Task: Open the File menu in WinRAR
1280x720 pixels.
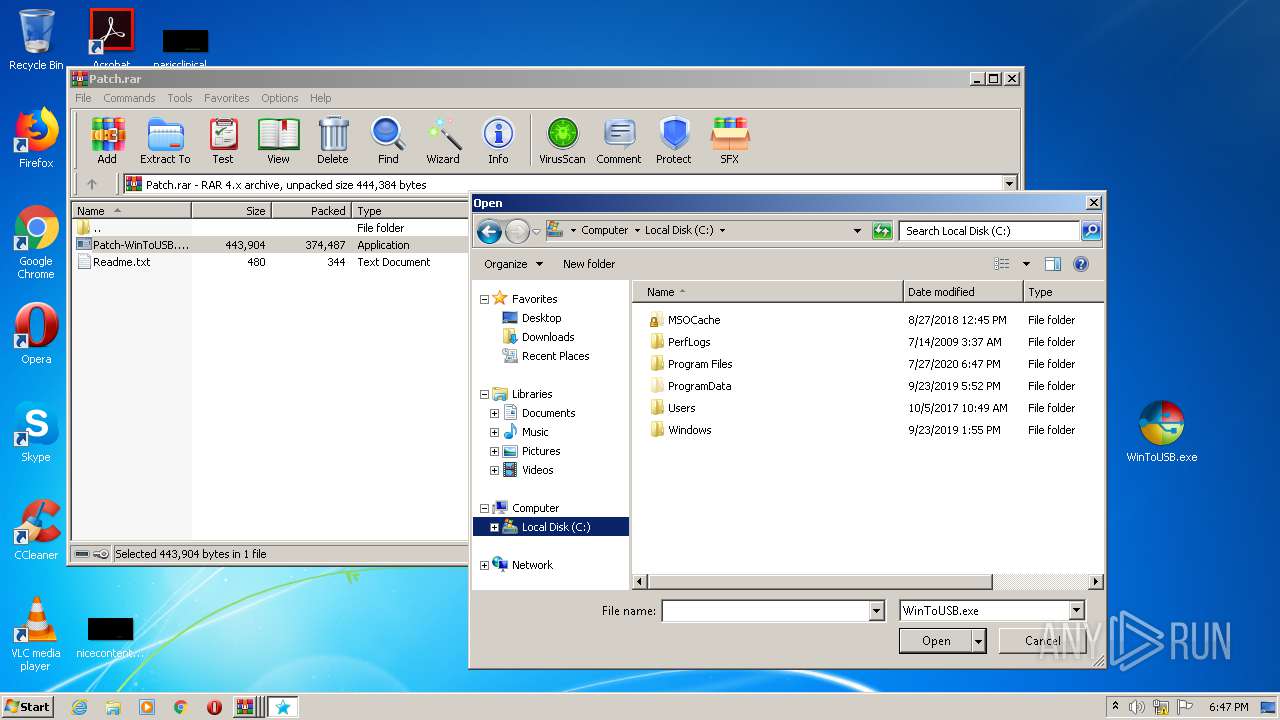Action: pos(83,98)
